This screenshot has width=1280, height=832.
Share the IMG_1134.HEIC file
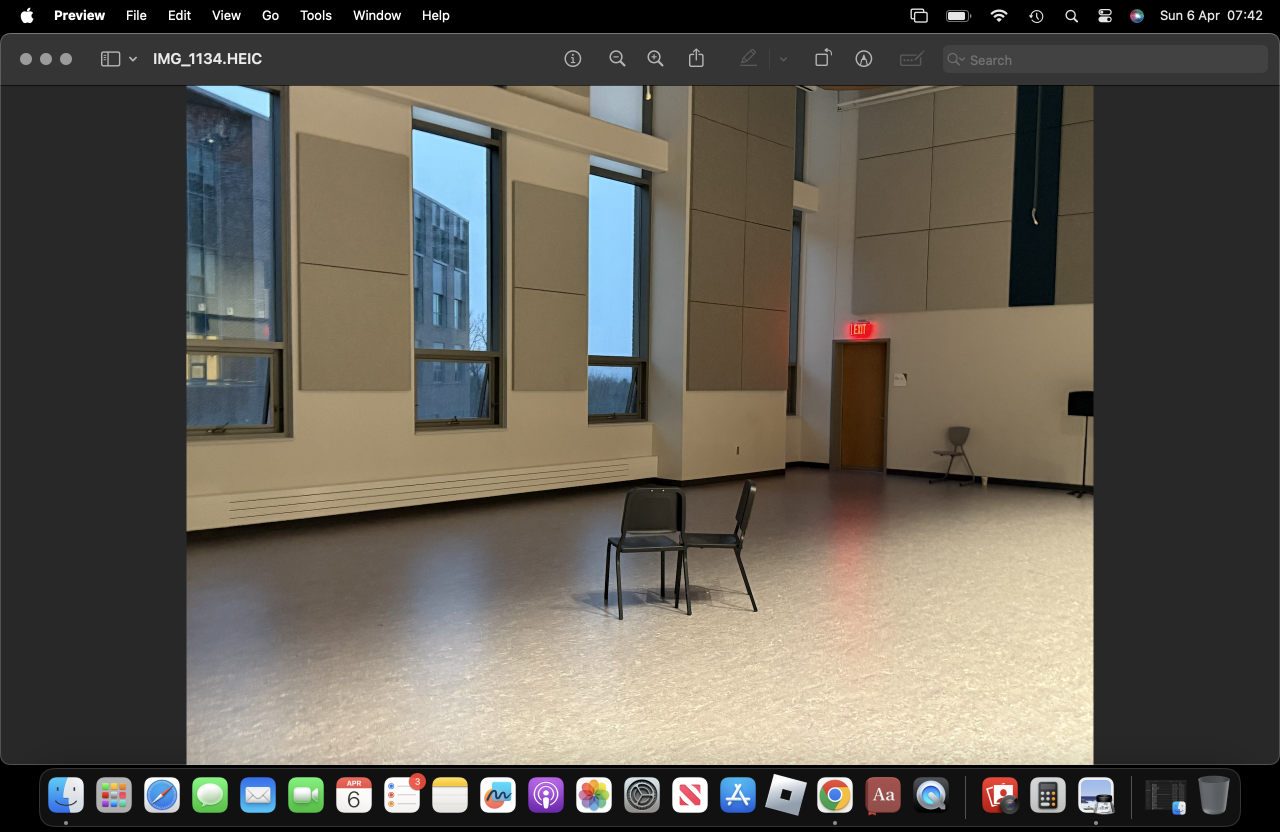pos(697,59)
